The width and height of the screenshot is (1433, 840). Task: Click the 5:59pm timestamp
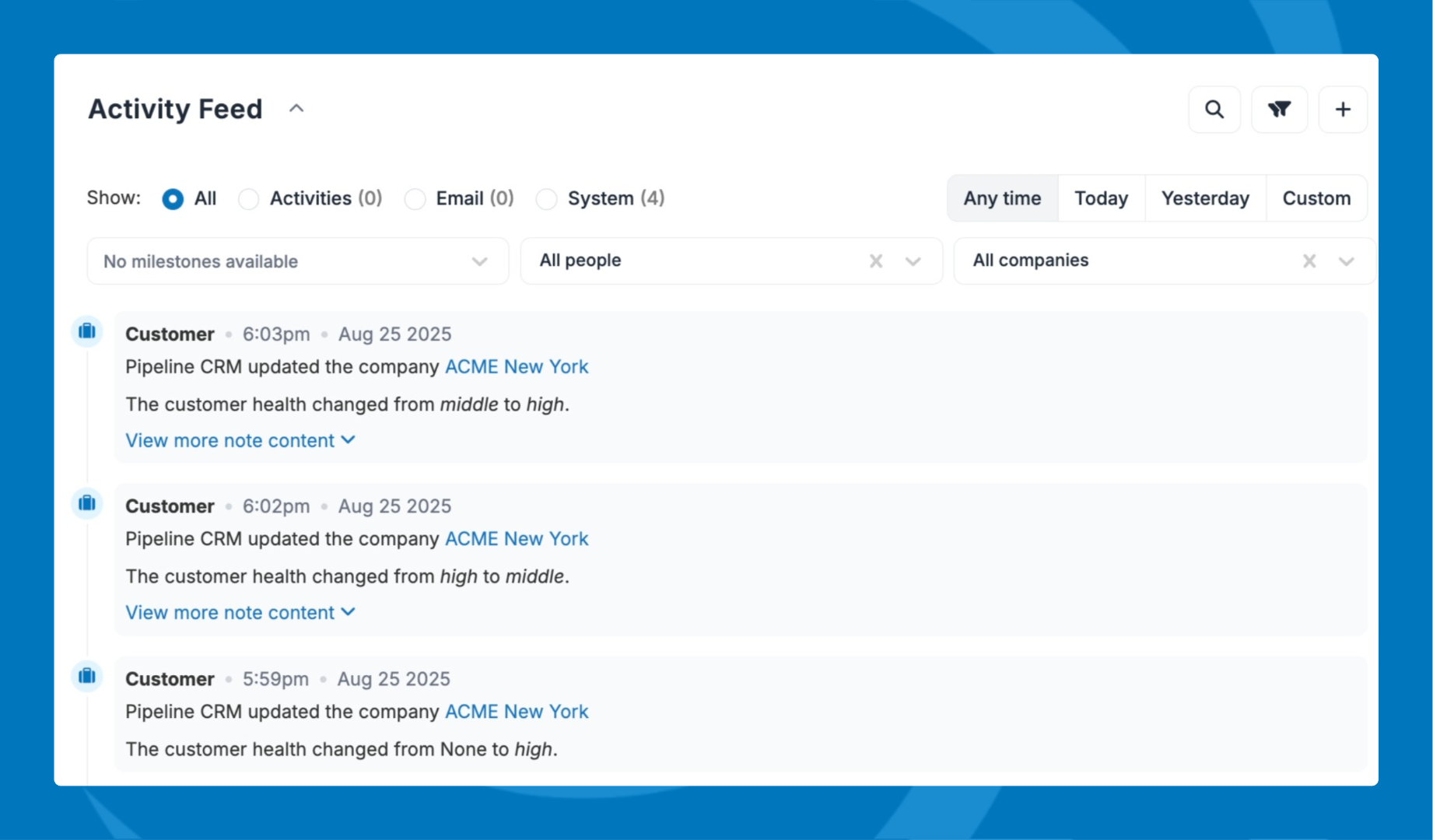(x=275, y=679)
